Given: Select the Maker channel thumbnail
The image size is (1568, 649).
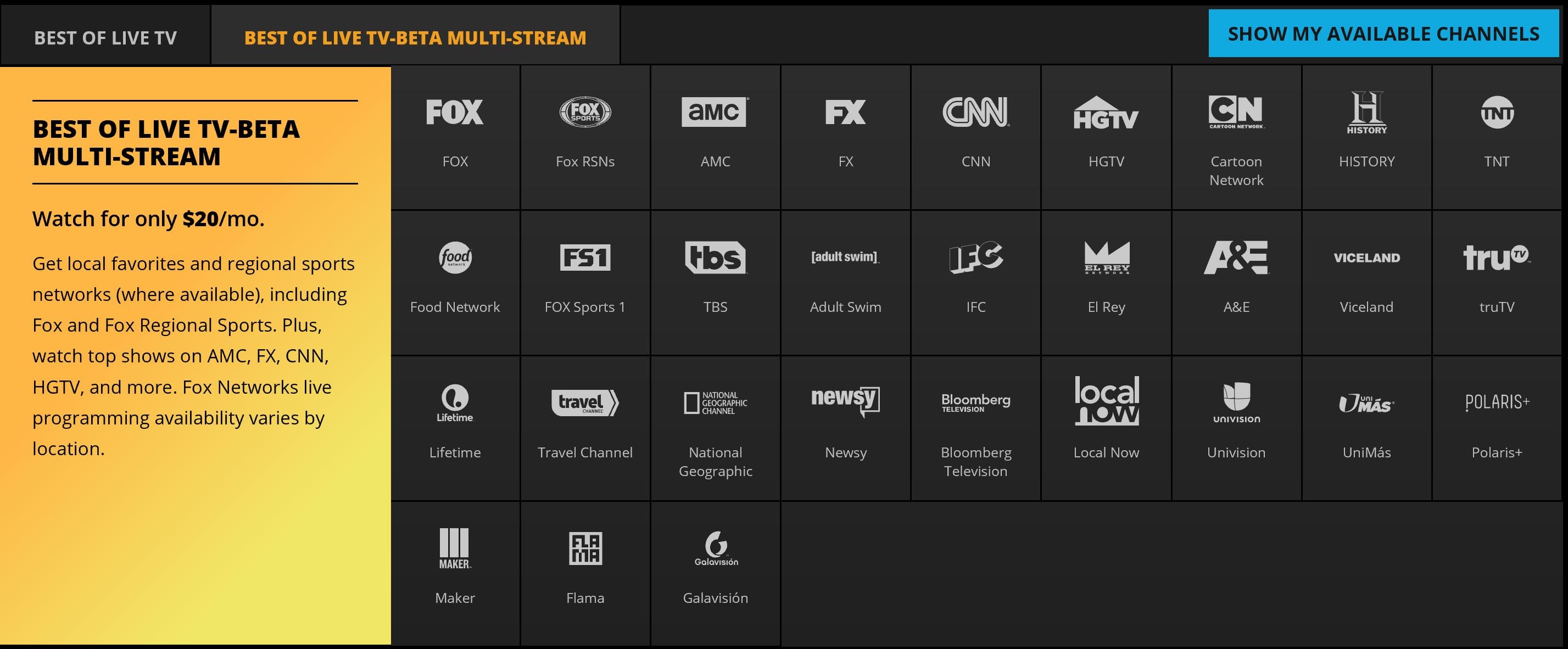Looking at the screenshot, I should coord(454,549).
